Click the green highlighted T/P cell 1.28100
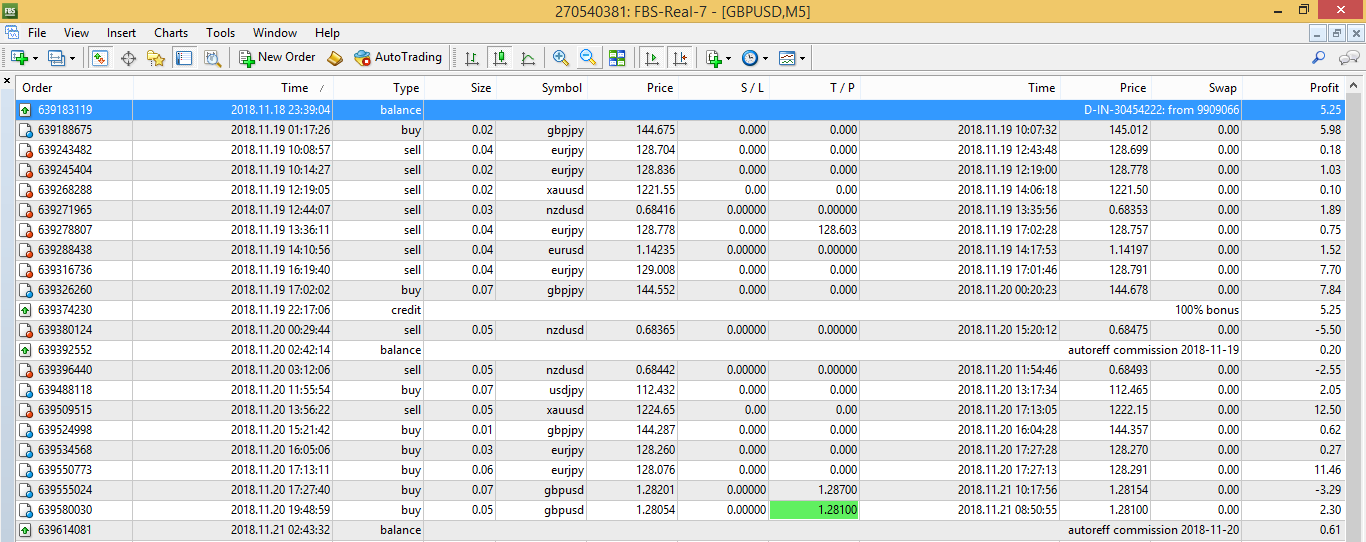 (x=814, y=510)
